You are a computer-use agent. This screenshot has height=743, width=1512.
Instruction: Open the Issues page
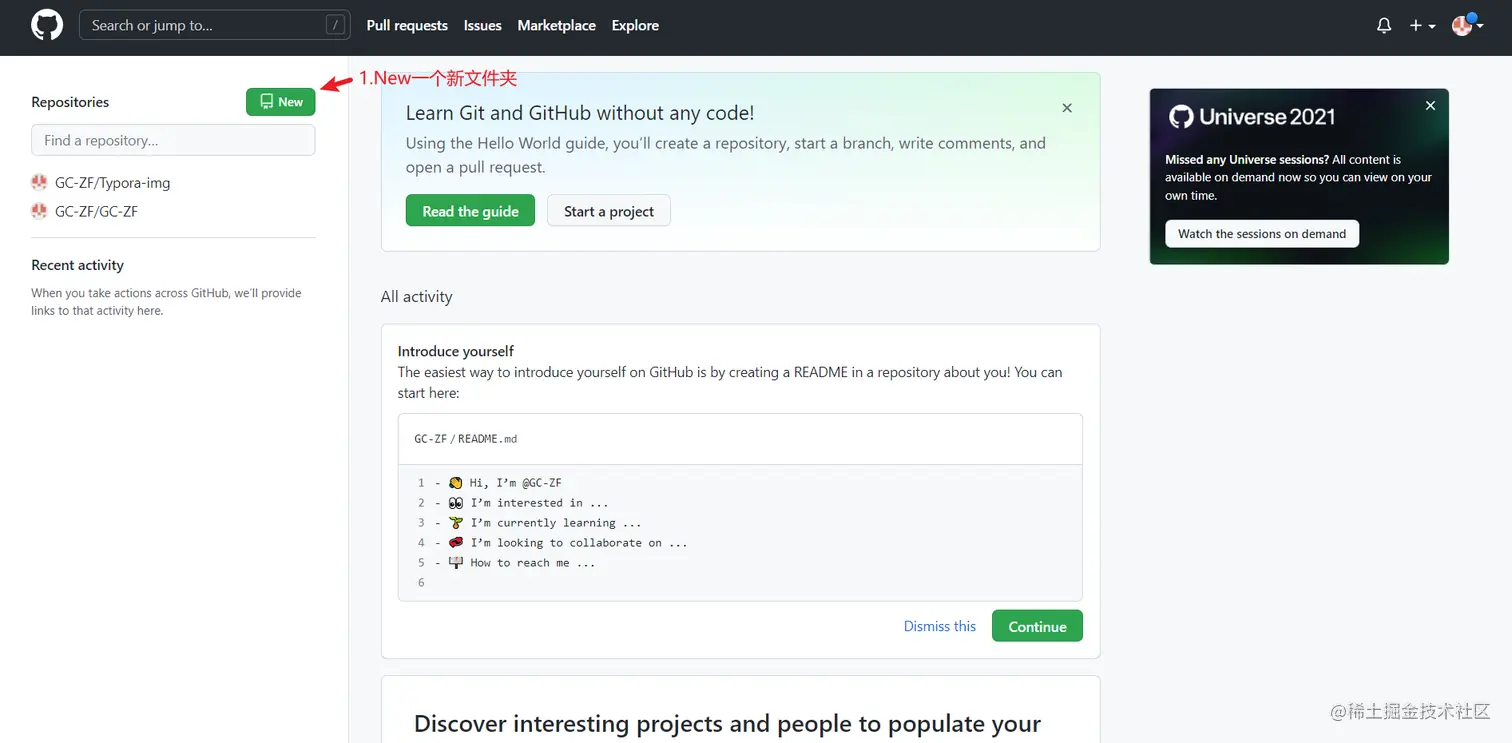[483, 26]
